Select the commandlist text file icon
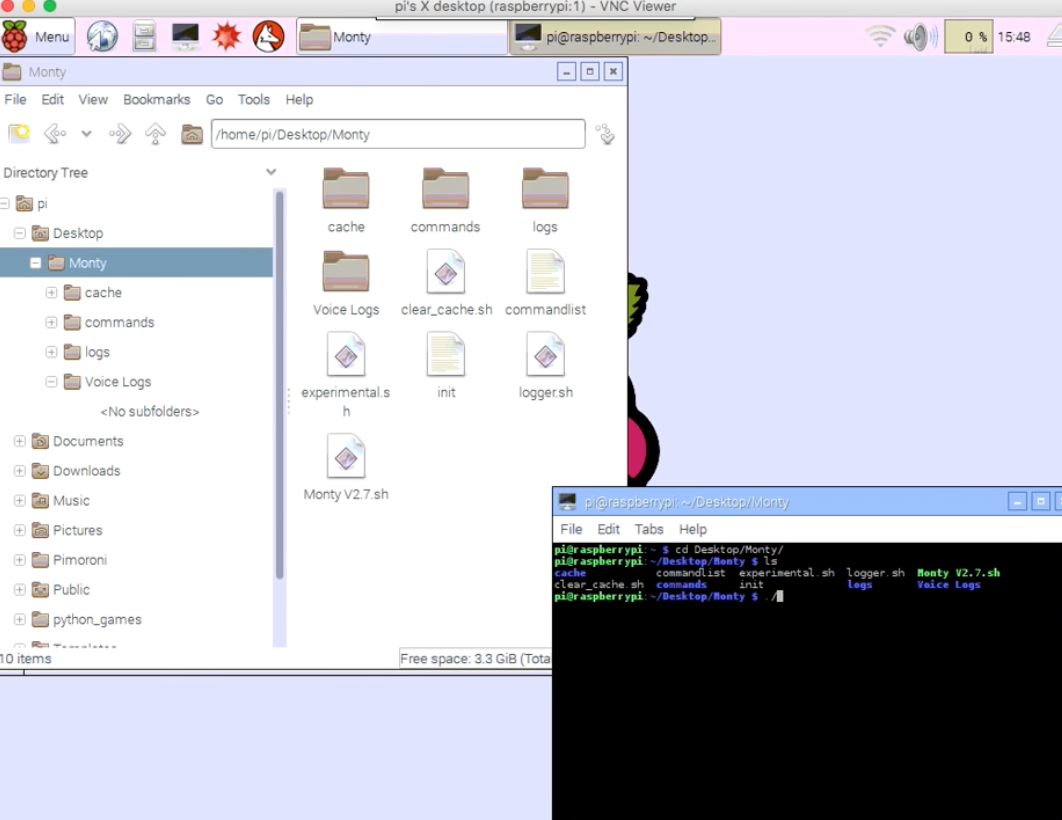Image resolution: width=1062 pixels, height=820 pixels. [545, 272]
